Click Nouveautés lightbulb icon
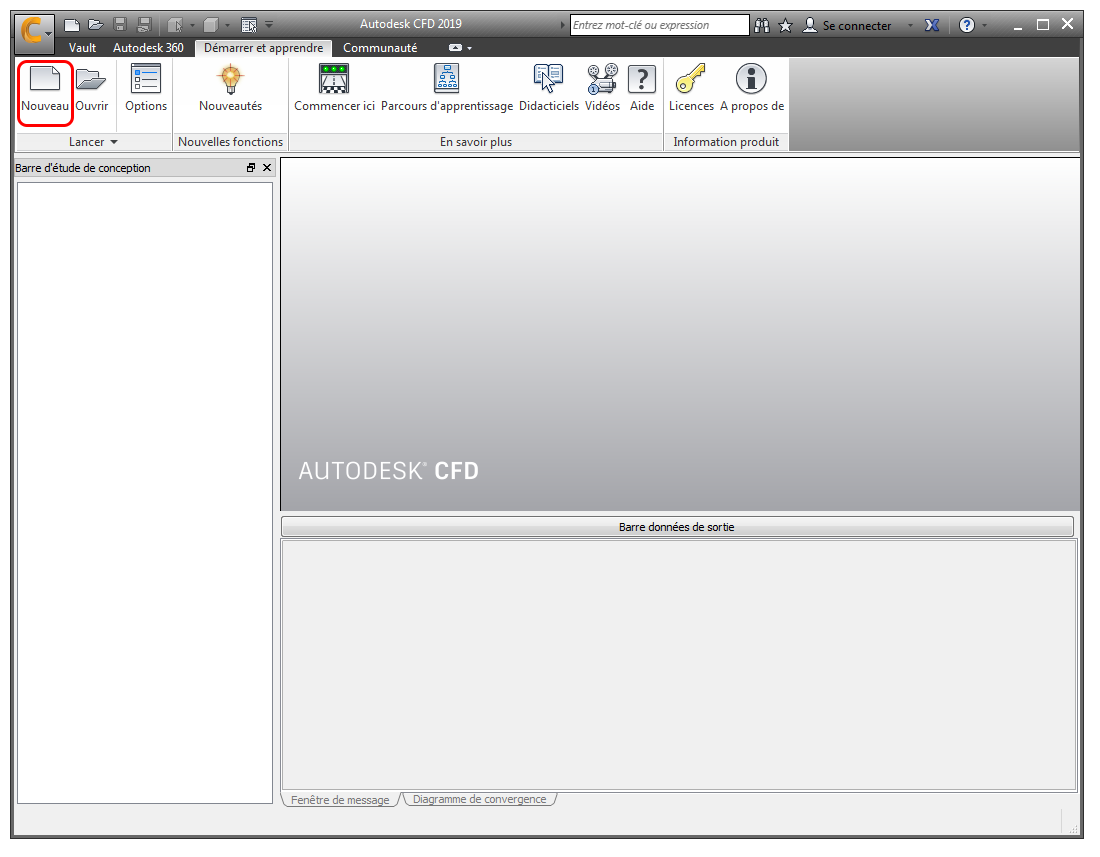Screen dimensions: 1100x857 coord(230,89)
